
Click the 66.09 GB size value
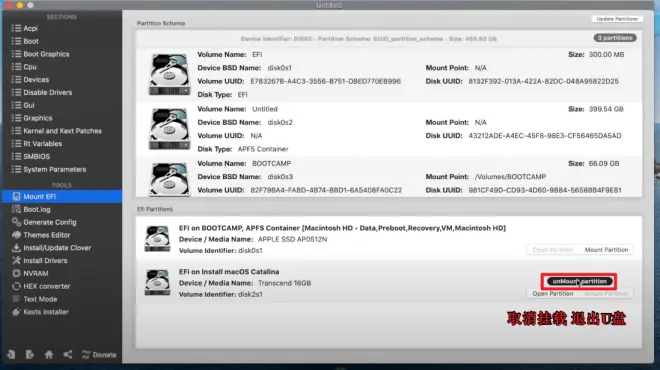(604, 163)
